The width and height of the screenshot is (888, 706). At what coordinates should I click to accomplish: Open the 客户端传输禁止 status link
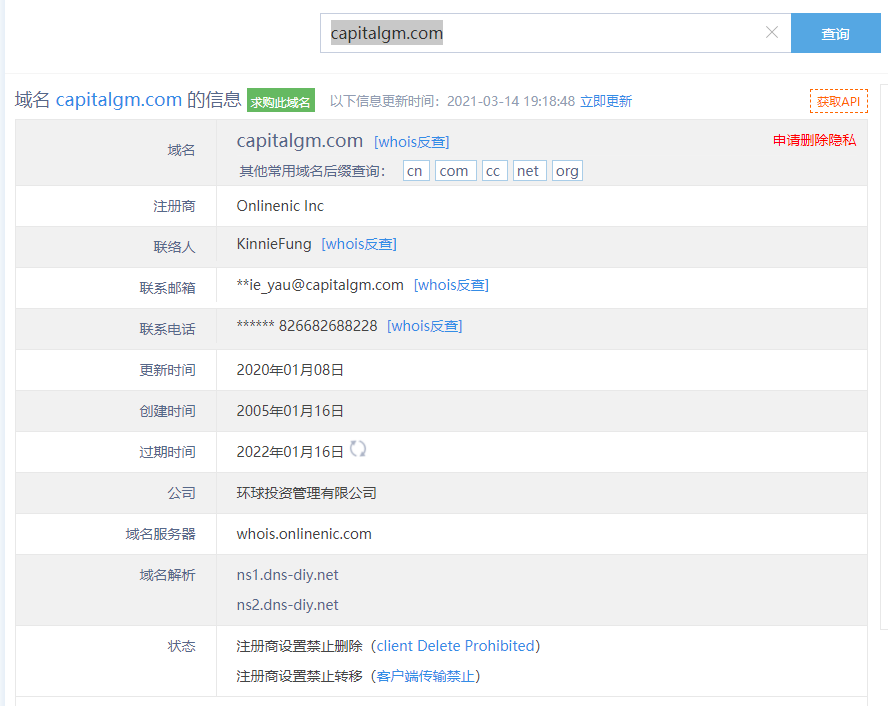(426, 676)
